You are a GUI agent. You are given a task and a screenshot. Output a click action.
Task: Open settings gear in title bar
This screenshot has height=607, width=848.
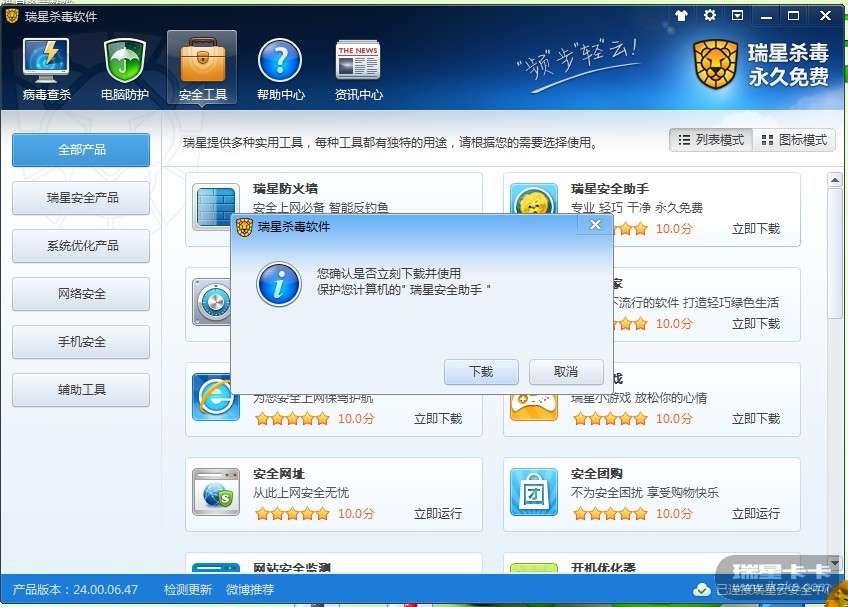pos(710,15)
